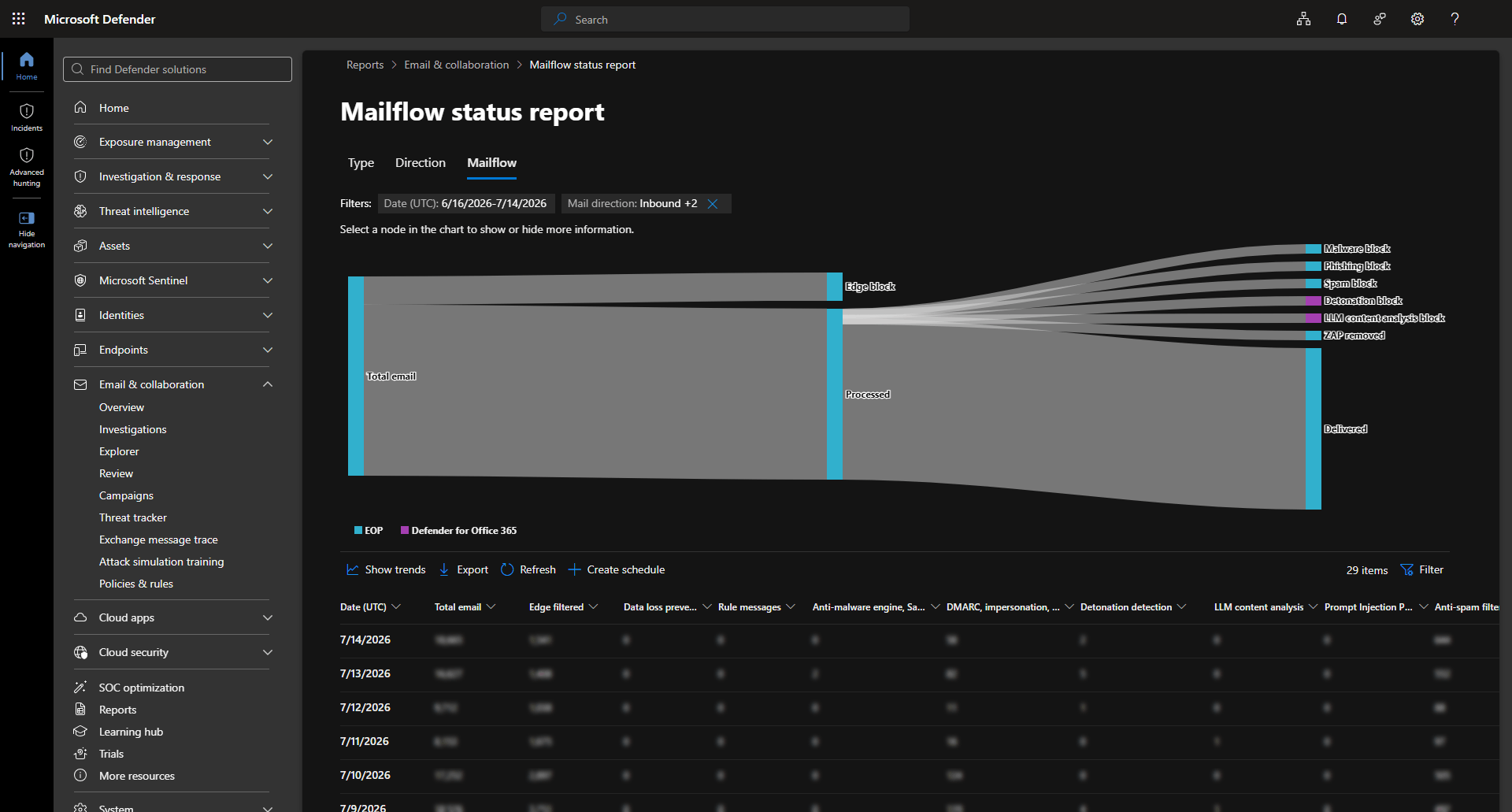
Task: Open Policies & rules menu item
Action: (x=136, y=584)
